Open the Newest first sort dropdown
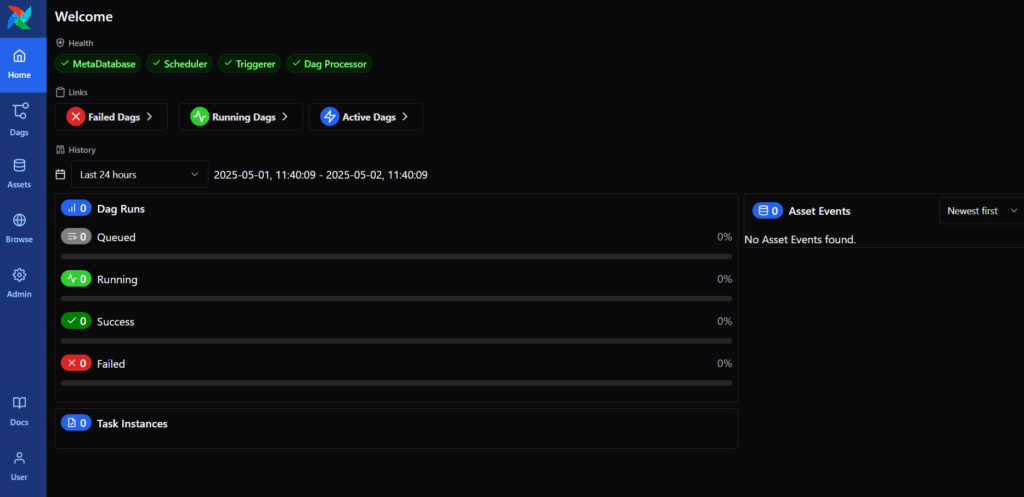The height and width of the screenshot is (497, 1024). [x=980, y=211]
